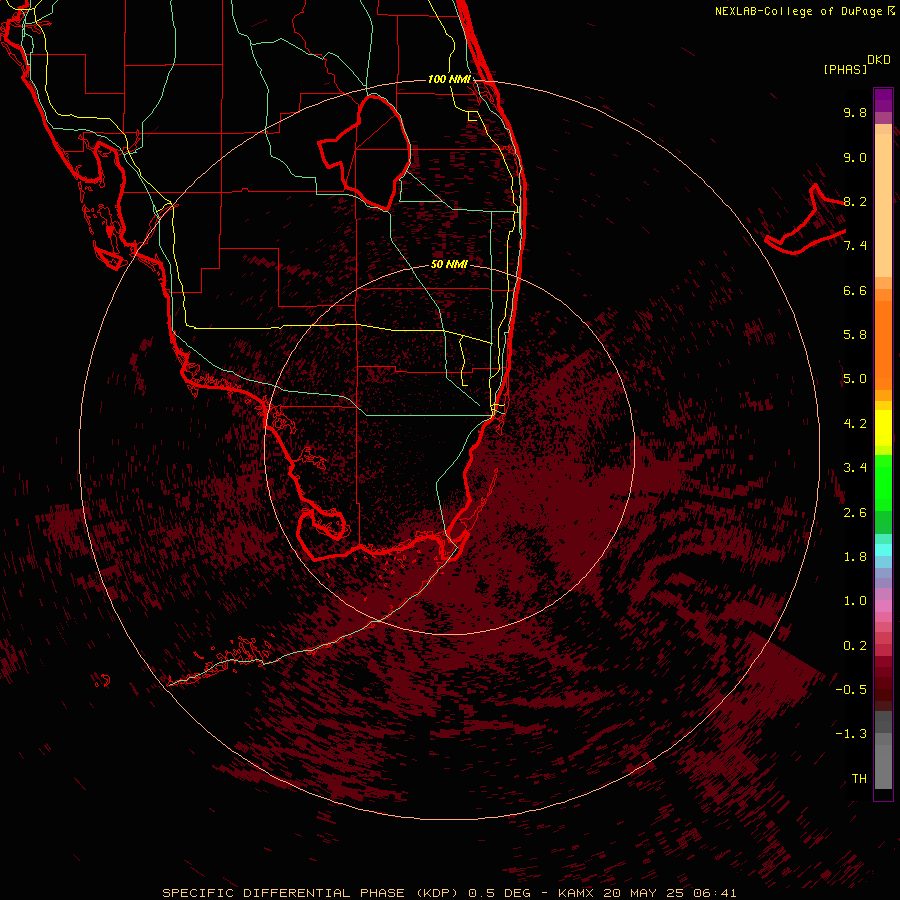Click the 8.2 color scale value

[855, 201]
